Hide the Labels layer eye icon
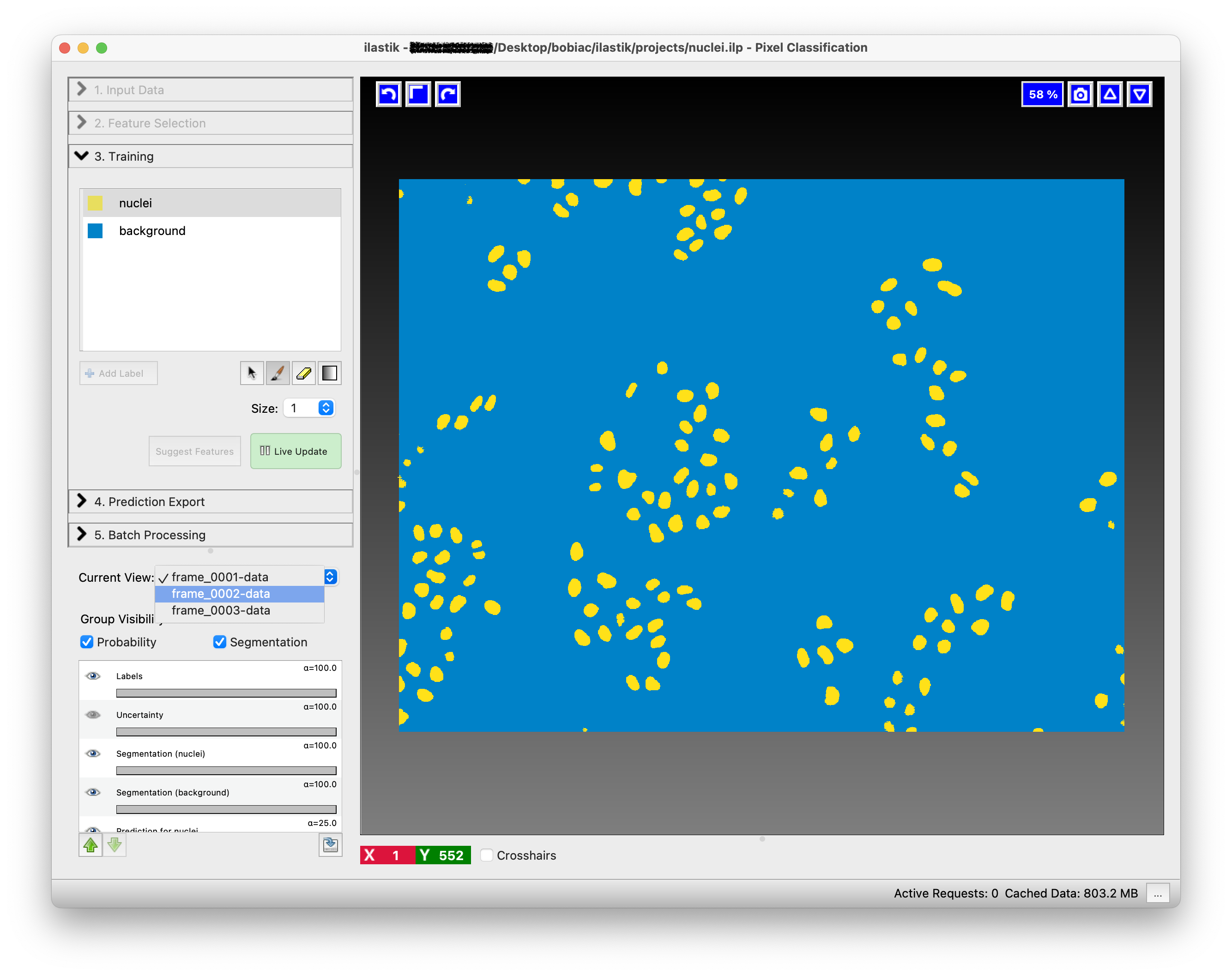Viewport: 1232px width, 976px height. [93, 676]
